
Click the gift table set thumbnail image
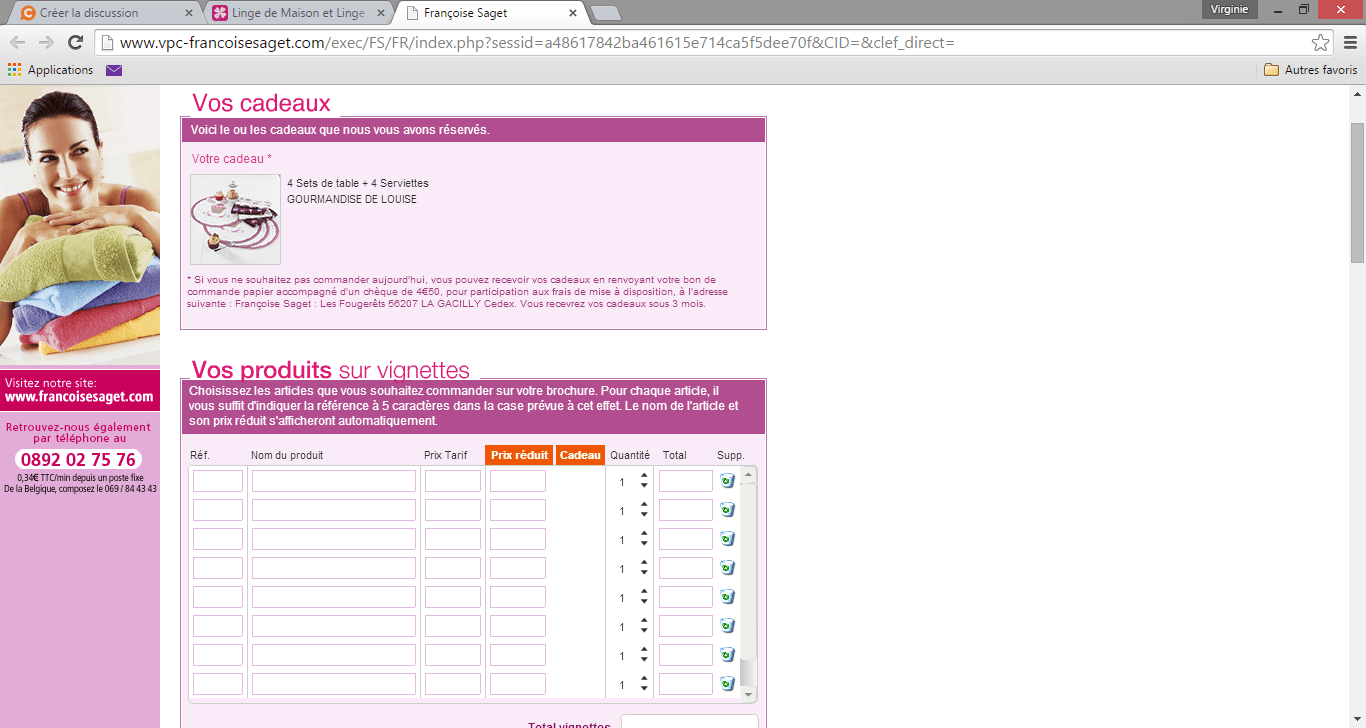click(x=235, y=219)
